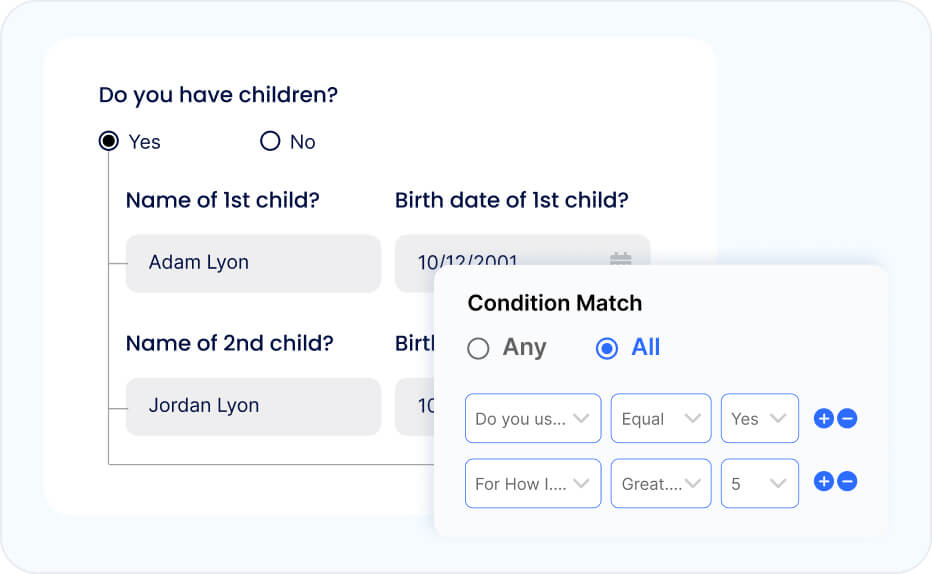Click the Adam Lyon name field
The height and width of the screenshot is (574, 932).
click(x=253, y=263)
